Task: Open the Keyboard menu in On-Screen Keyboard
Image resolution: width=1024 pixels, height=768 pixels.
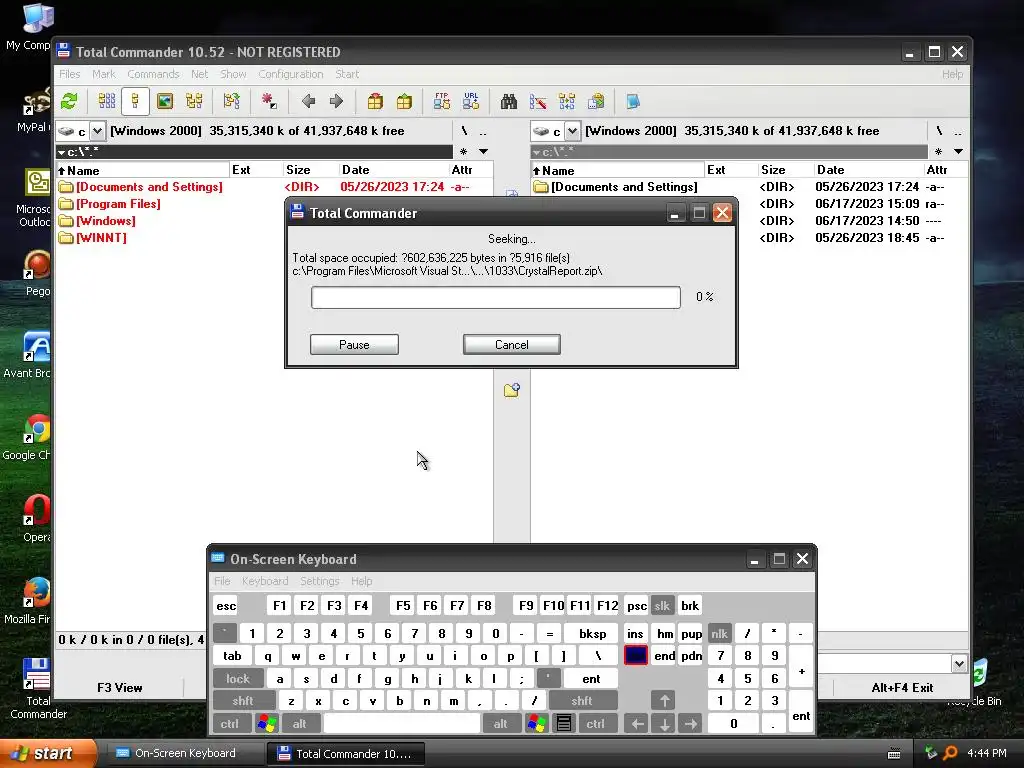Action: click(264, 581)
